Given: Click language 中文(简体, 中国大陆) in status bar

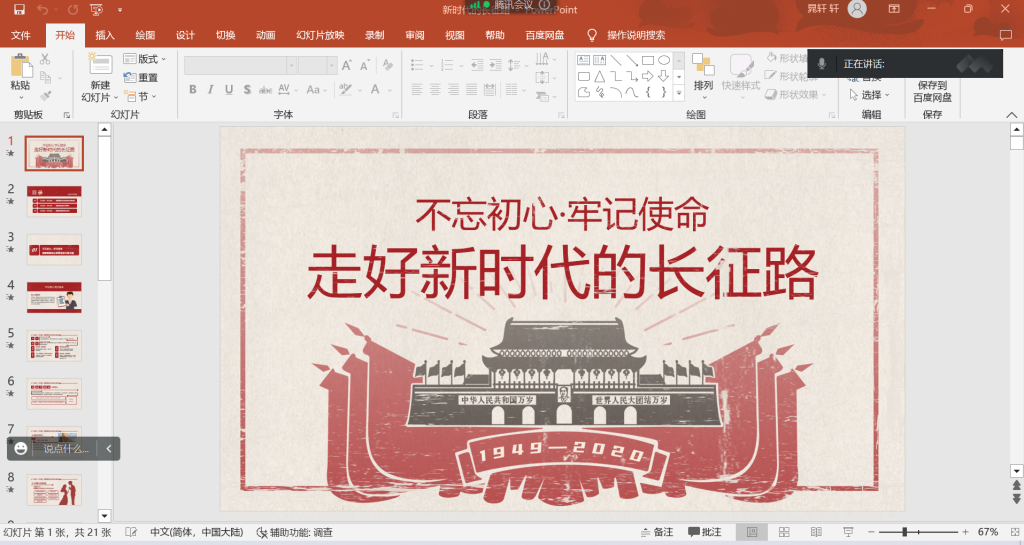Looking at the screenshot, I should coord(197,532).
